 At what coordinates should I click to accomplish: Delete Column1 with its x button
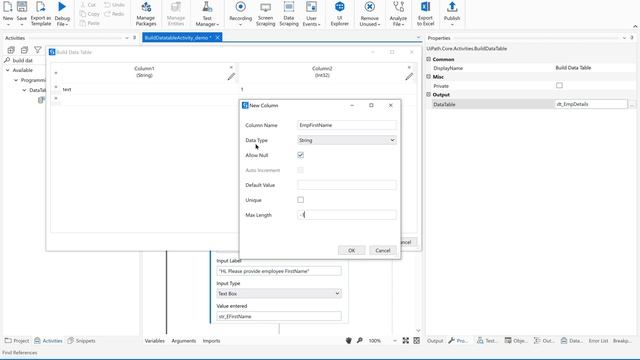click(x=231, y=67)
